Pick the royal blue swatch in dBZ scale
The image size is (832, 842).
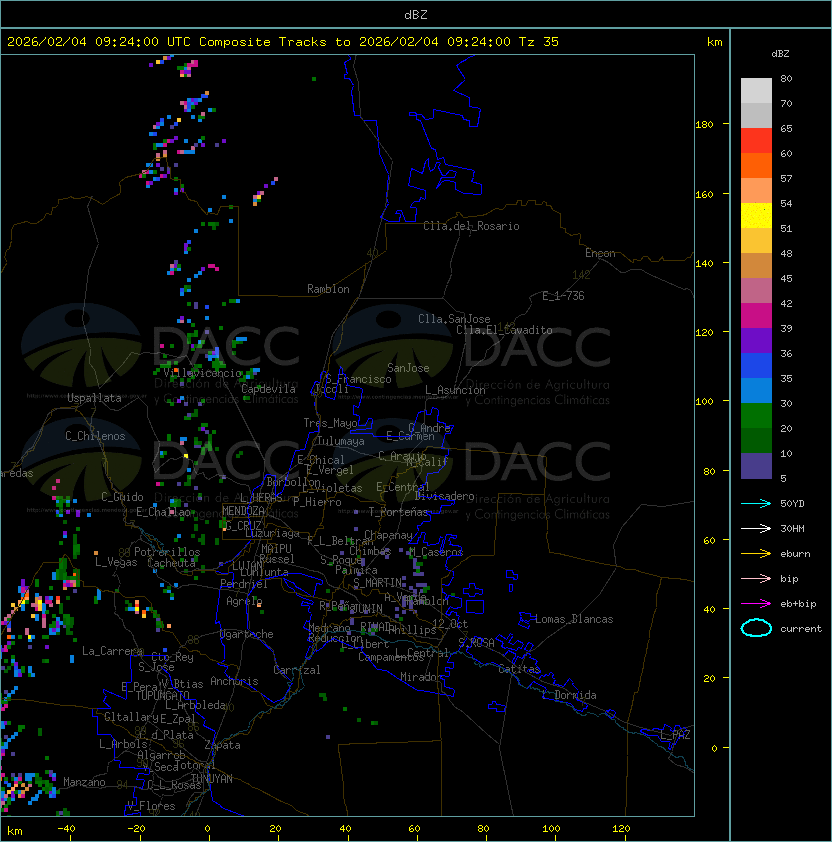[756, 365]
